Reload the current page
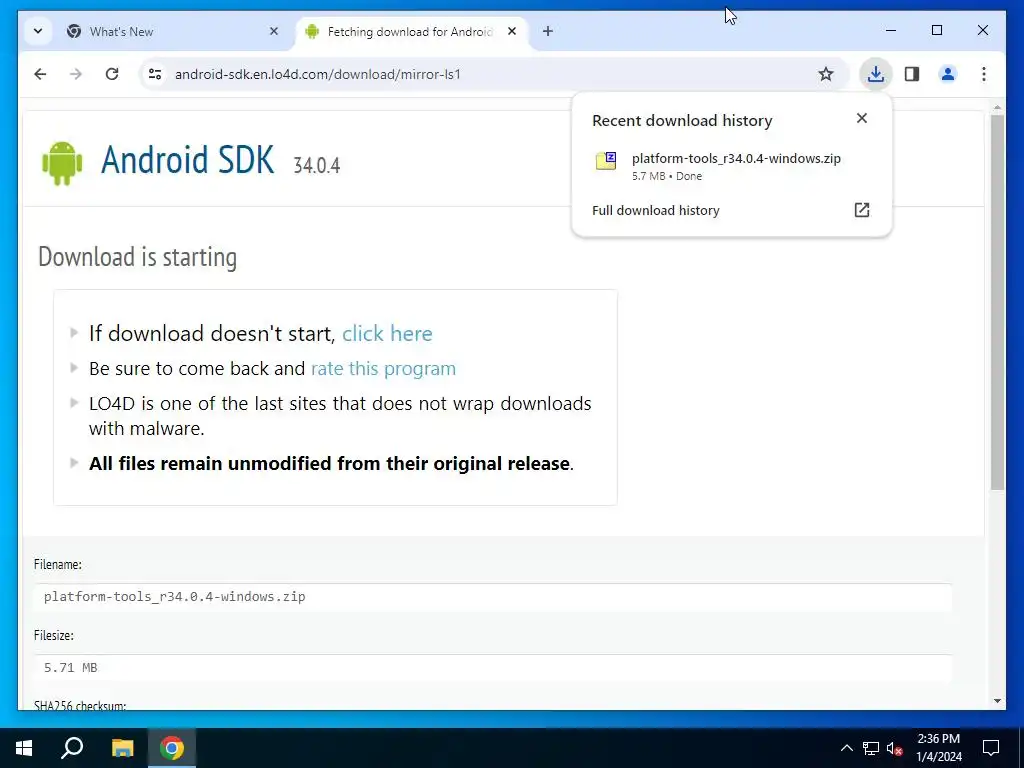Screen dimensions: 1024x768 (x=112, y=74)
